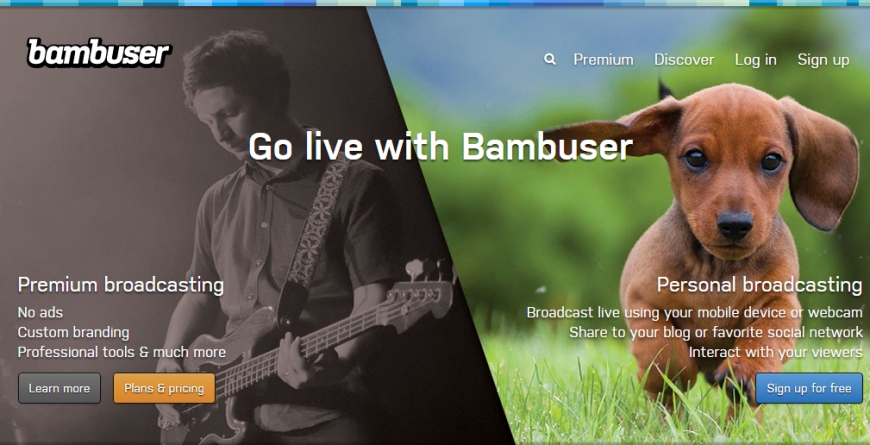870x445 pixels.
Task: Open Plans & pricing
Action: tap(164, 388)
